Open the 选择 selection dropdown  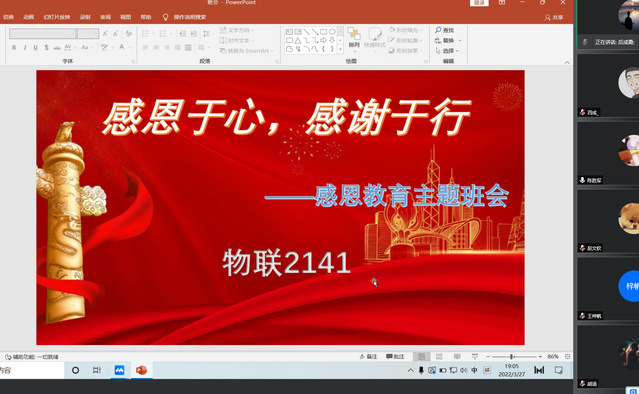pos(447,51)
